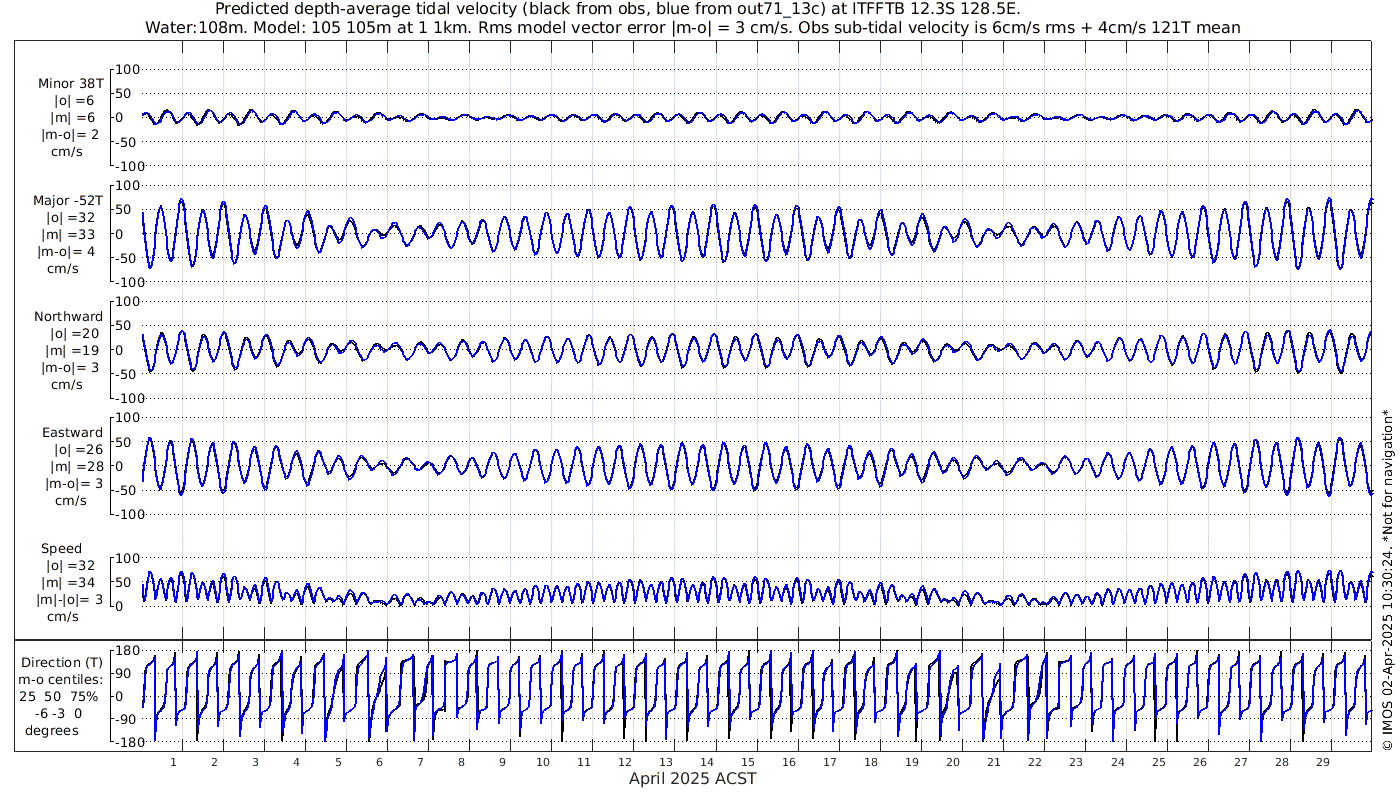The image size is (1400, 800).
Task: Click the "Predicted depth-average tidal velocity" title line
Action: (618, 9)
